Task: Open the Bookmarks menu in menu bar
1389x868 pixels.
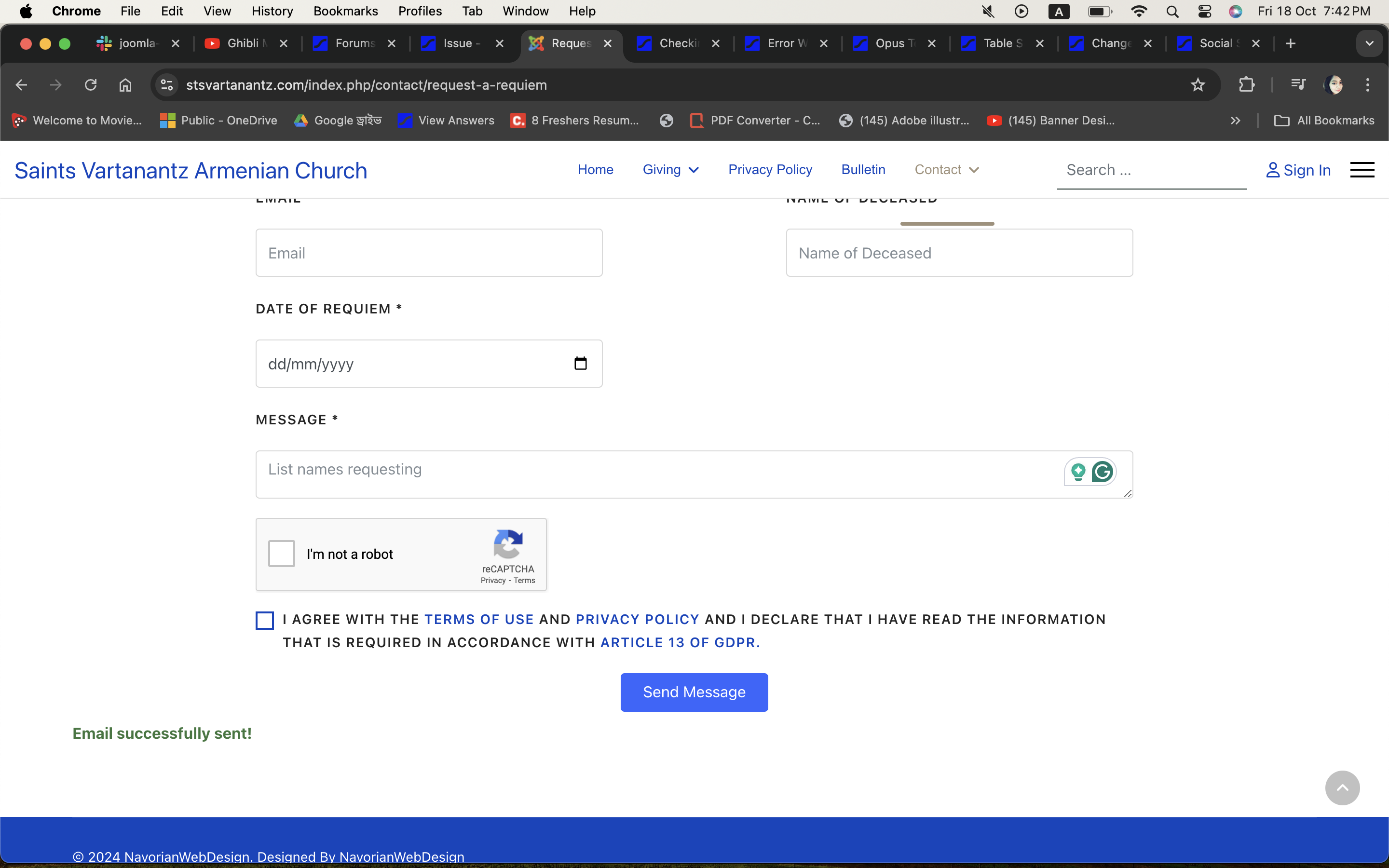Action: [345, 11]
